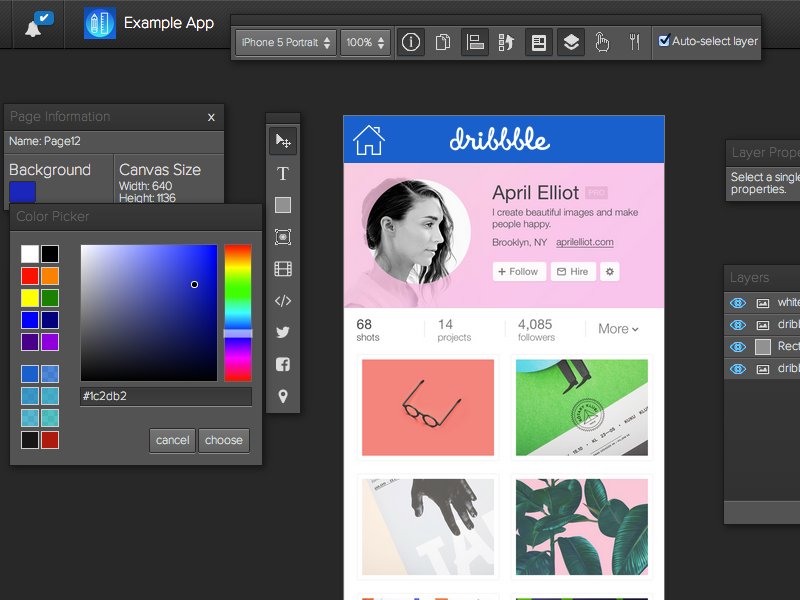
Task: Open page information via info icon
Action: tap(411, 43)
